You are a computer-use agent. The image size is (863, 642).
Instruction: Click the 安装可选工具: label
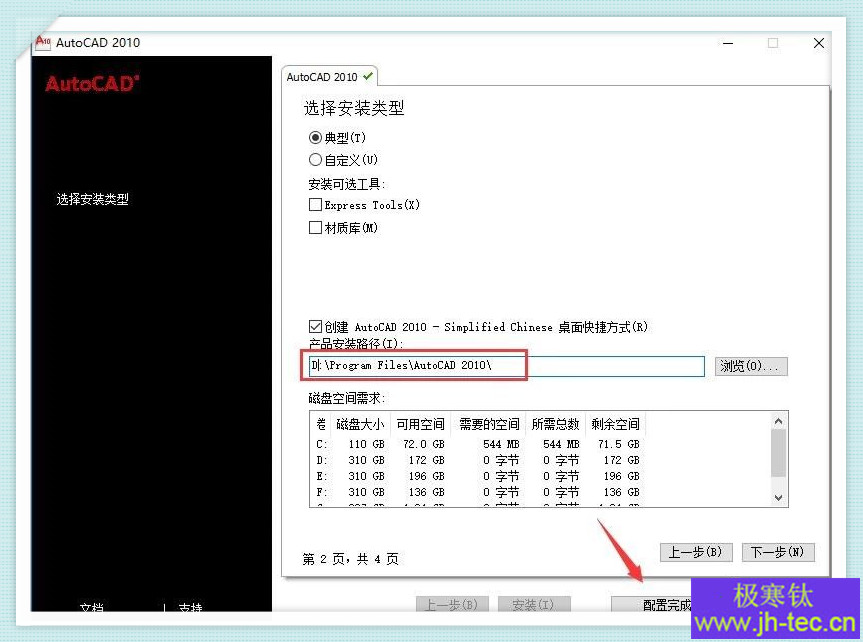(x=347, y=184)
